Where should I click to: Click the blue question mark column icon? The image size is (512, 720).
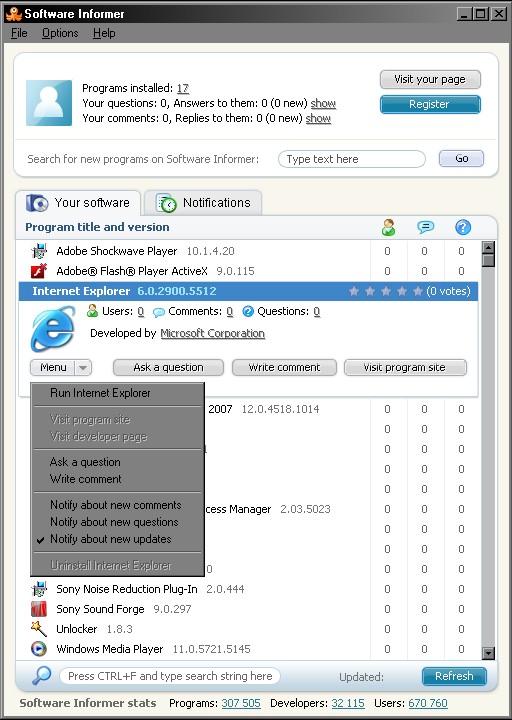click(x=462, y=227)
